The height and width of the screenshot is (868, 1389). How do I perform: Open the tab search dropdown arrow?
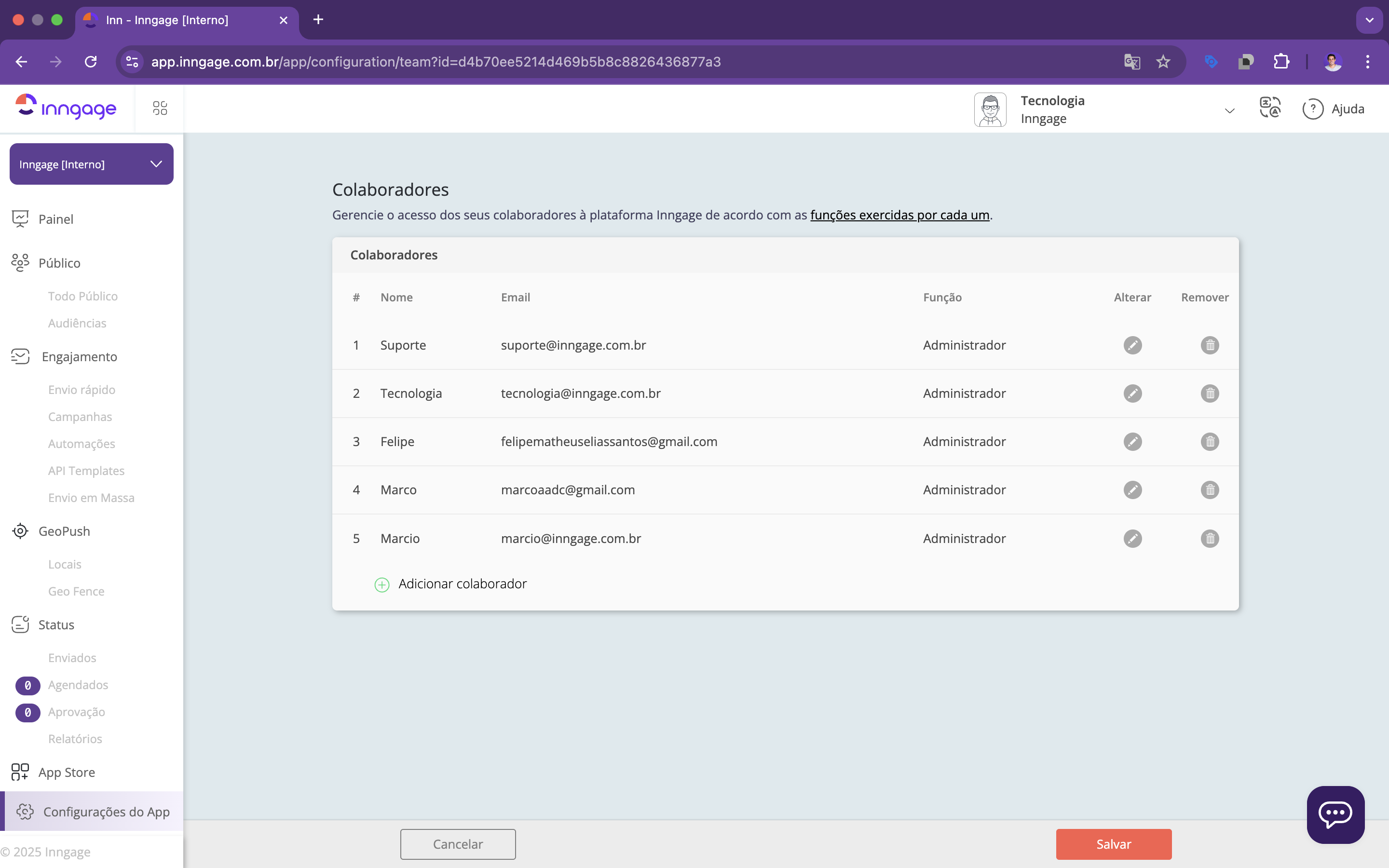tap(1370, 19)
